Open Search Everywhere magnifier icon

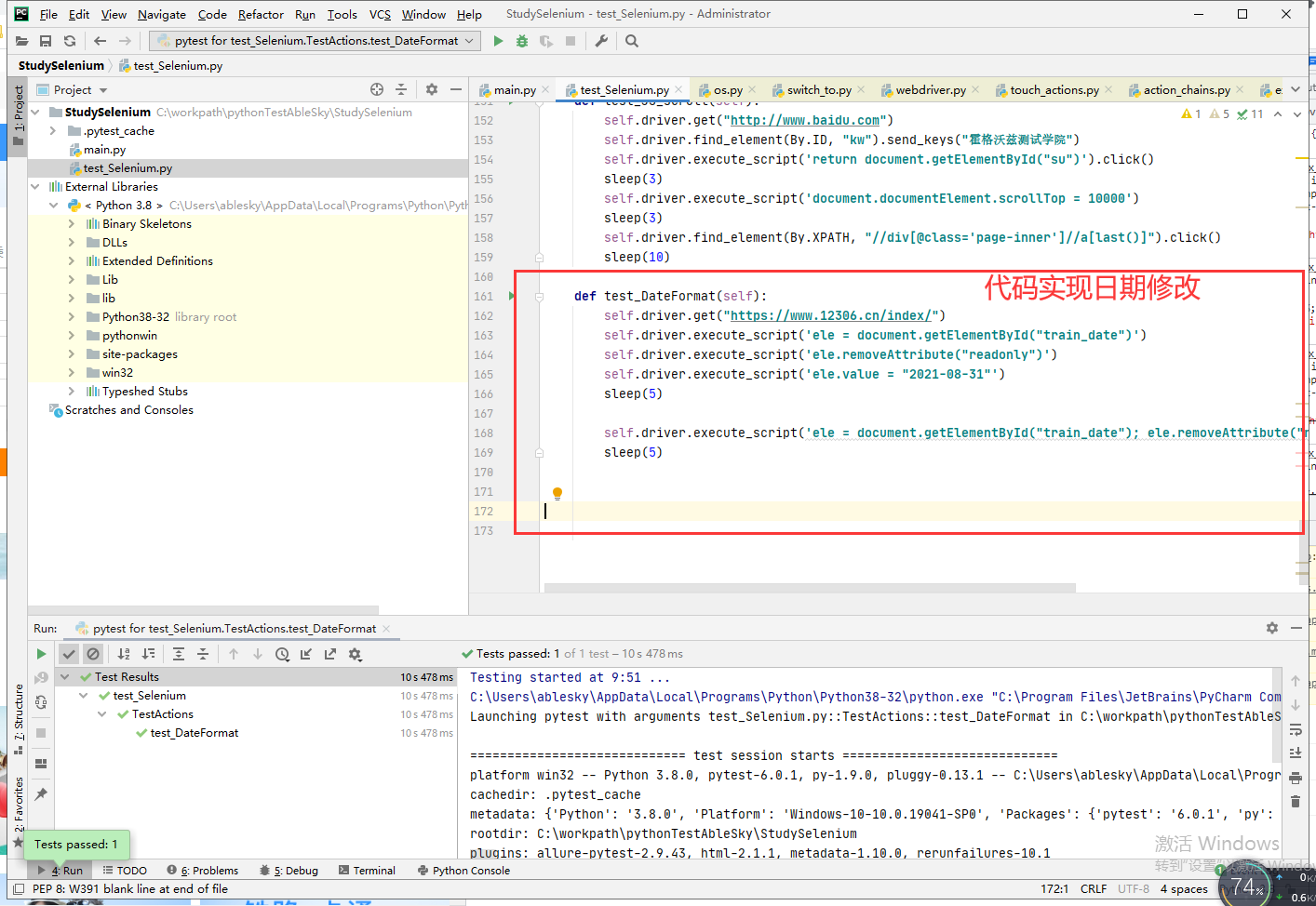632,41
